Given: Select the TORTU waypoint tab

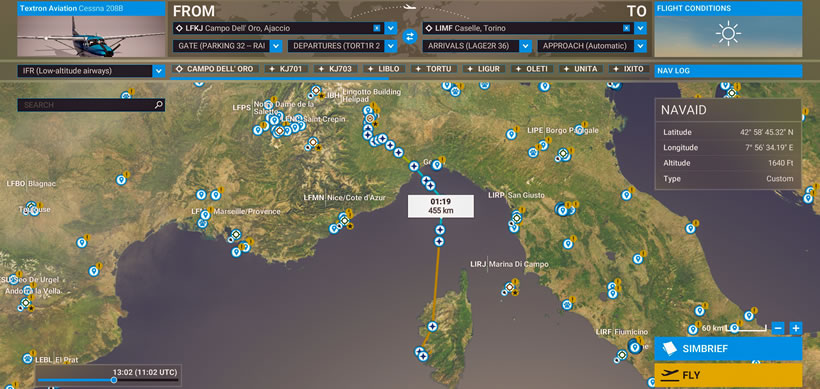Looking at the screenshot, I should coord(434,69).
